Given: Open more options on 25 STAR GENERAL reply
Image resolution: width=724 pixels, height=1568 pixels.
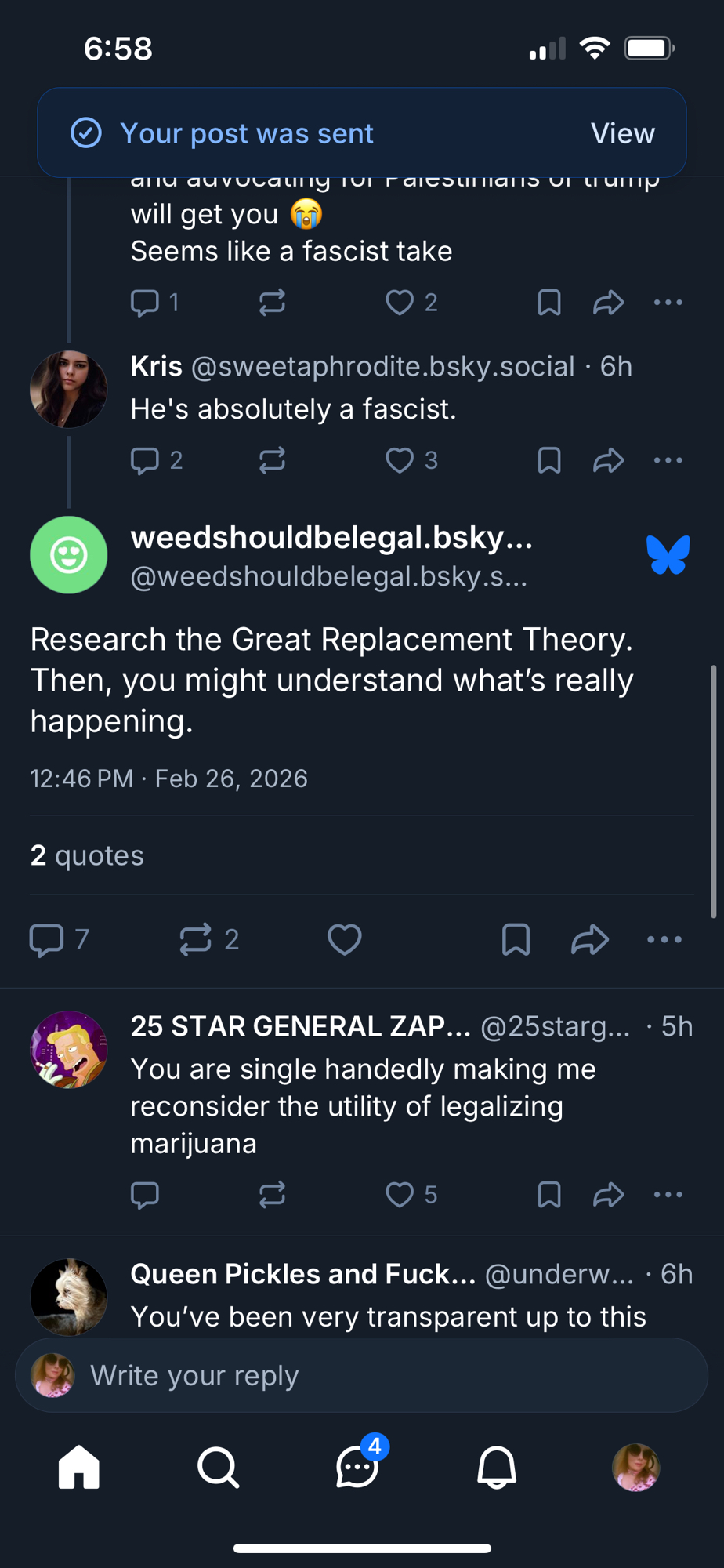Looking at the screenshot, I should (x=668, y=1195).
